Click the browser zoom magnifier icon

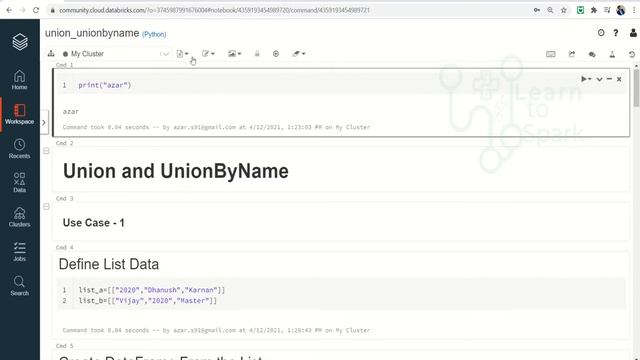550,10
